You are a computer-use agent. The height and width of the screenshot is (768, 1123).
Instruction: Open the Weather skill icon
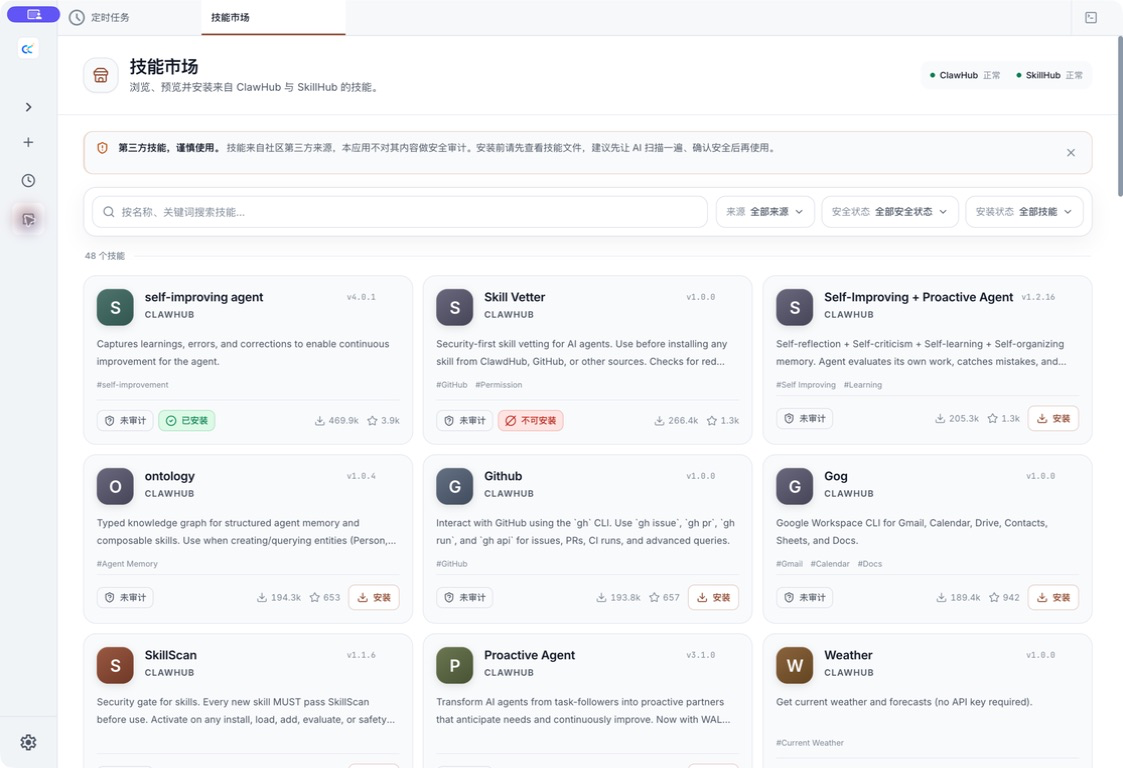[x=795, y=666]
